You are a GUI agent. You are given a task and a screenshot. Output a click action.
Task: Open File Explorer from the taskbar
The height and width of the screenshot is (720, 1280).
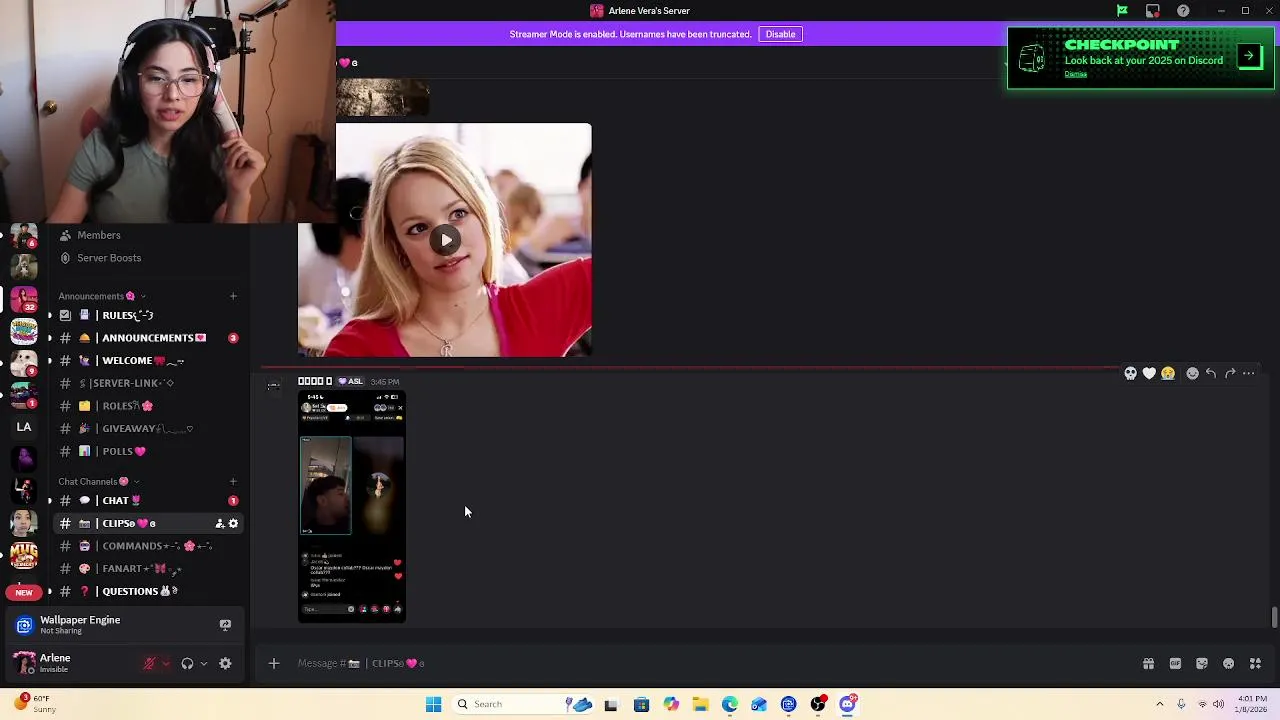700,704
